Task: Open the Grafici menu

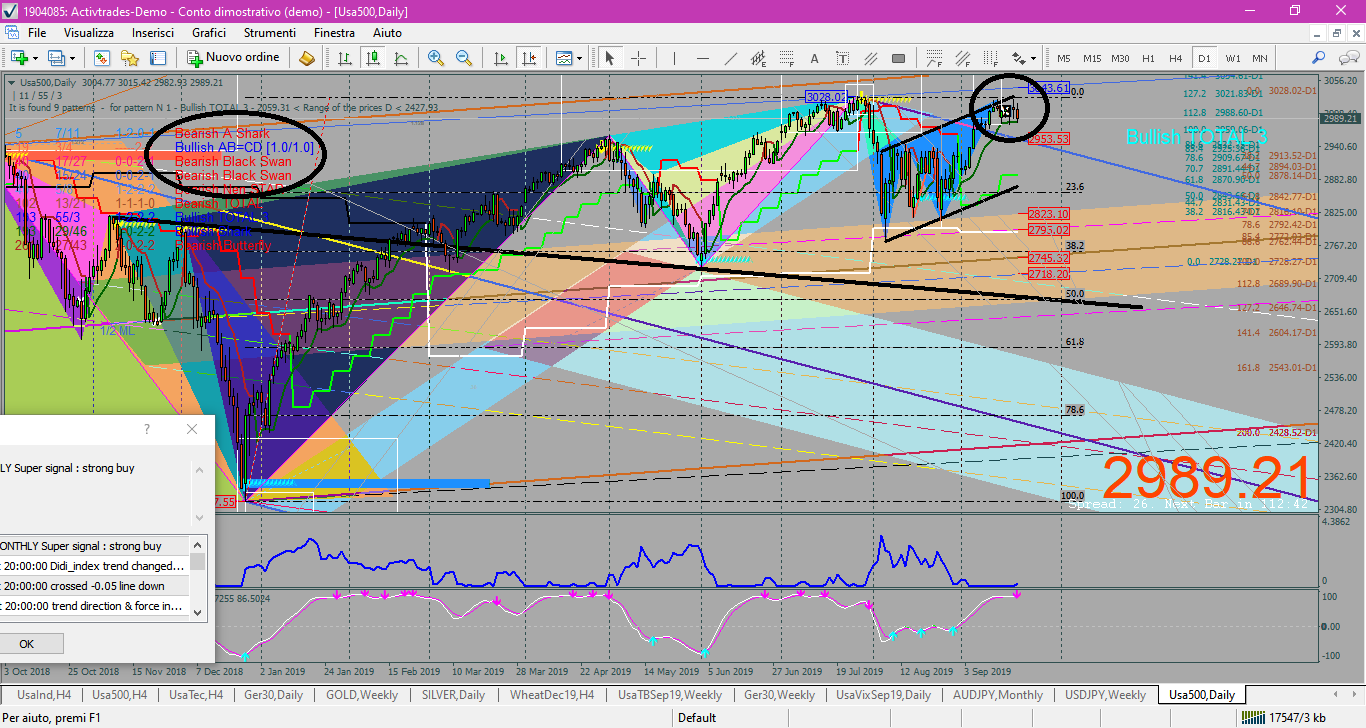Action: (209, 33)
